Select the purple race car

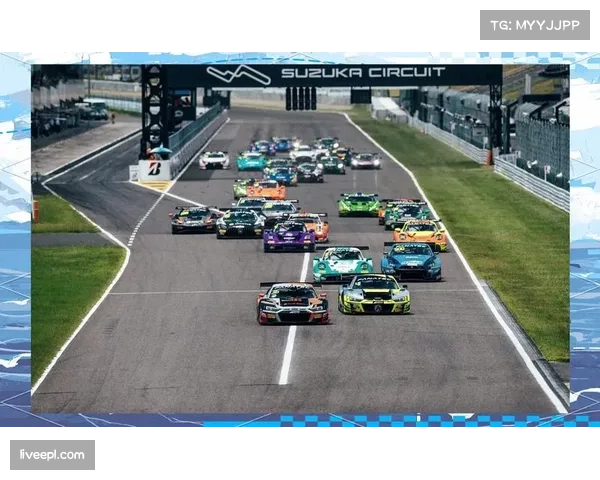[289, 237]
